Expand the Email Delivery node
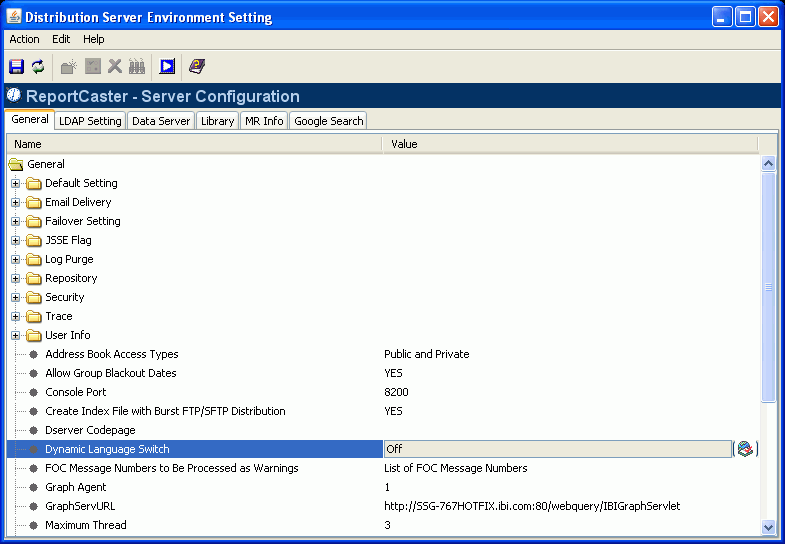This screenshot has width=785, height=544. 16,202
